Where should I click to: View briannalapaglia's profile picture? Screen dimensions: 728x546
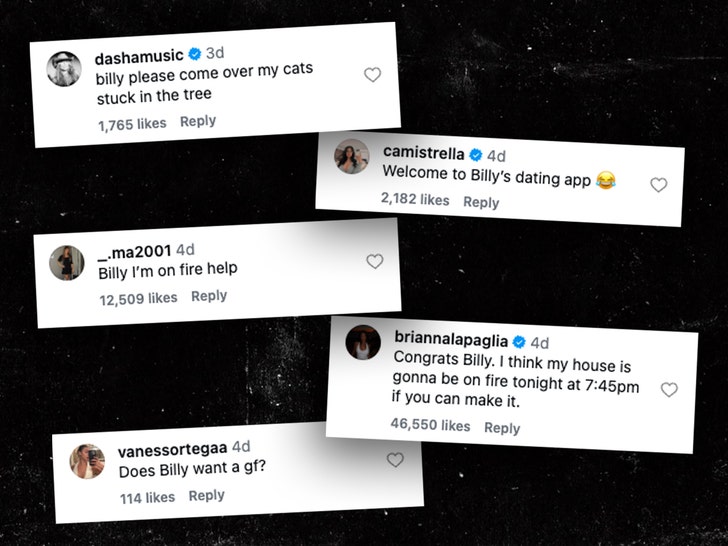click(363, 342)
